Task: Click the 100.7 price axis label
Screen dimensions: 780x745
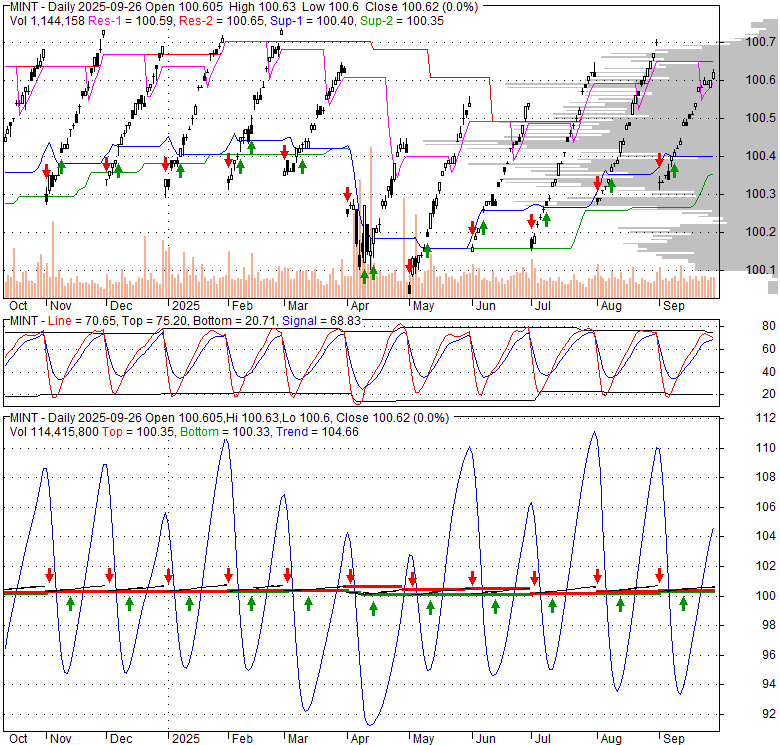Action: point(761,42)
